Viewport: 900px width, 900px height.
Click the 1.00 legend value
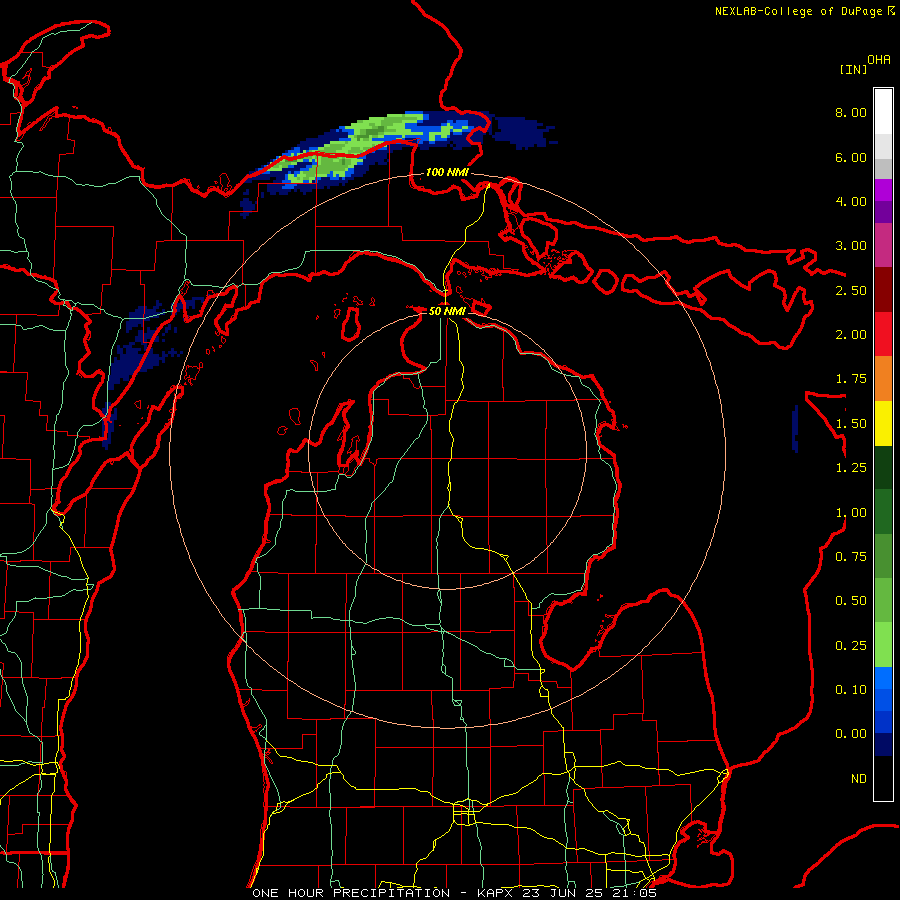pos(851,513)
